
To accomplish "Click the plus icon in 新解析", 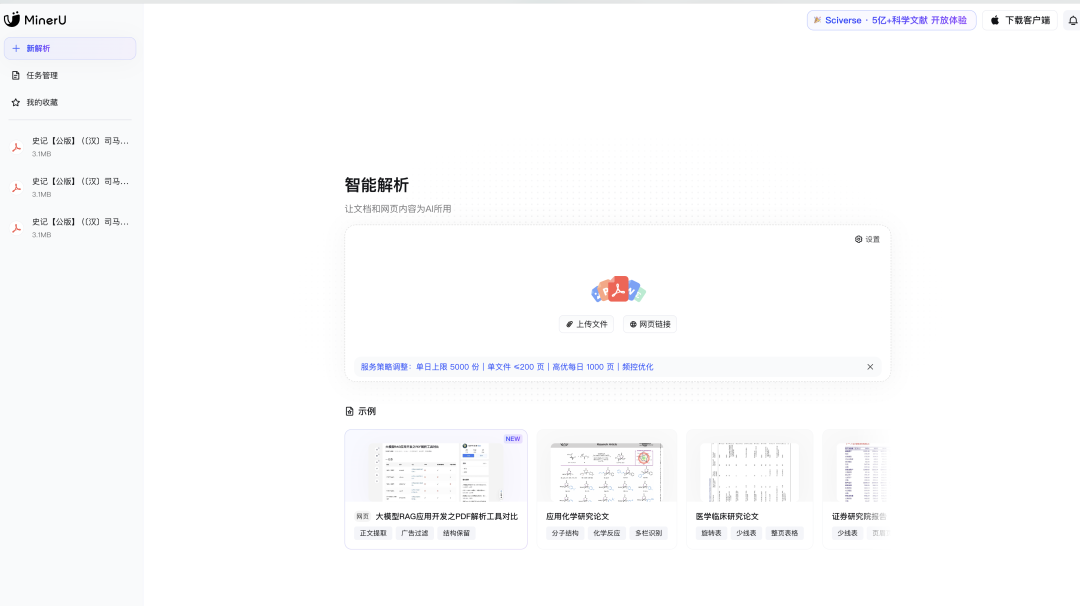I will pos(16,48).
